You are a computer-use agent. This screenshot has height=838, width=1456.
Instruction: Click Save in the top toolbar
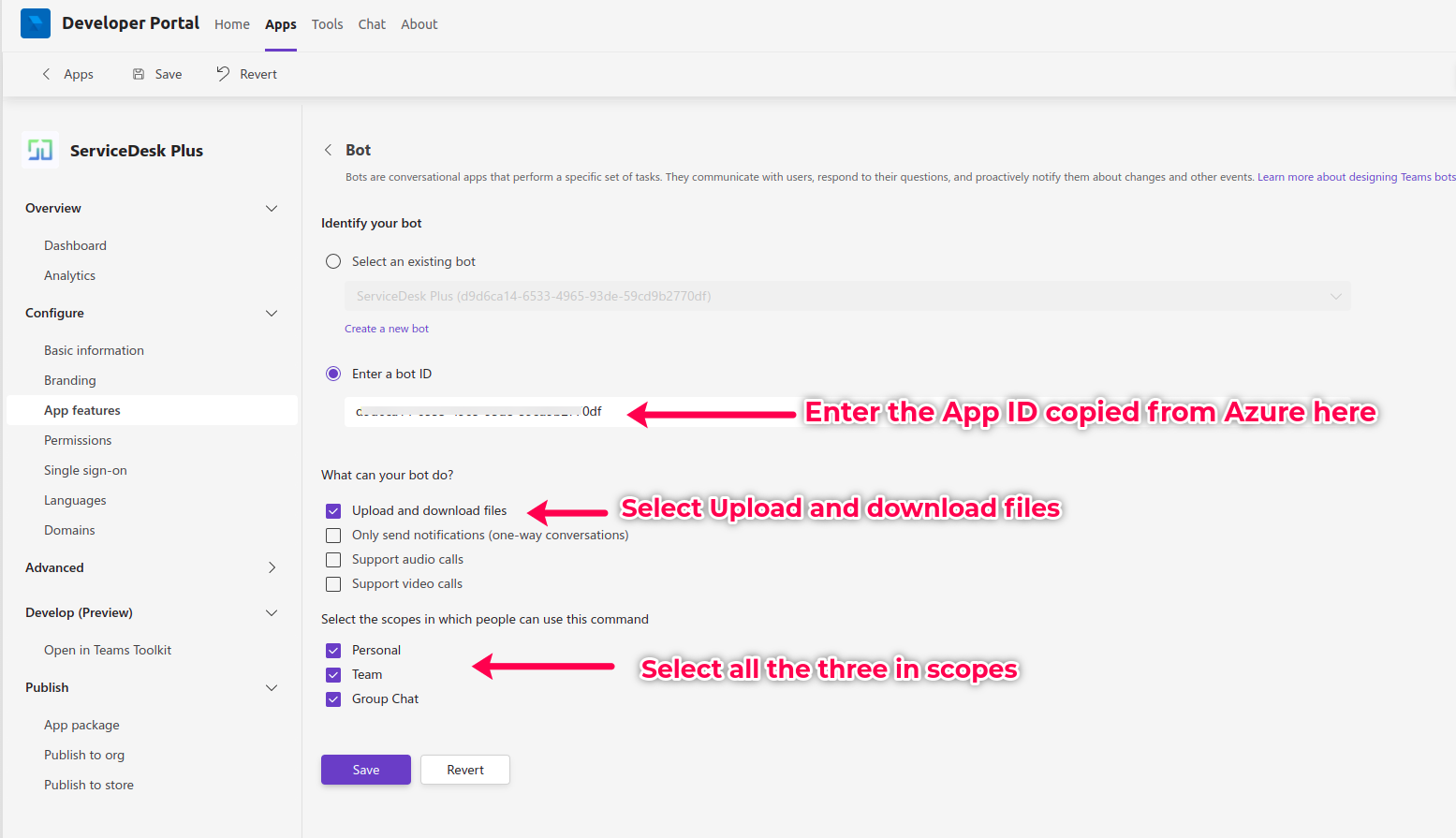coord(157,74)
